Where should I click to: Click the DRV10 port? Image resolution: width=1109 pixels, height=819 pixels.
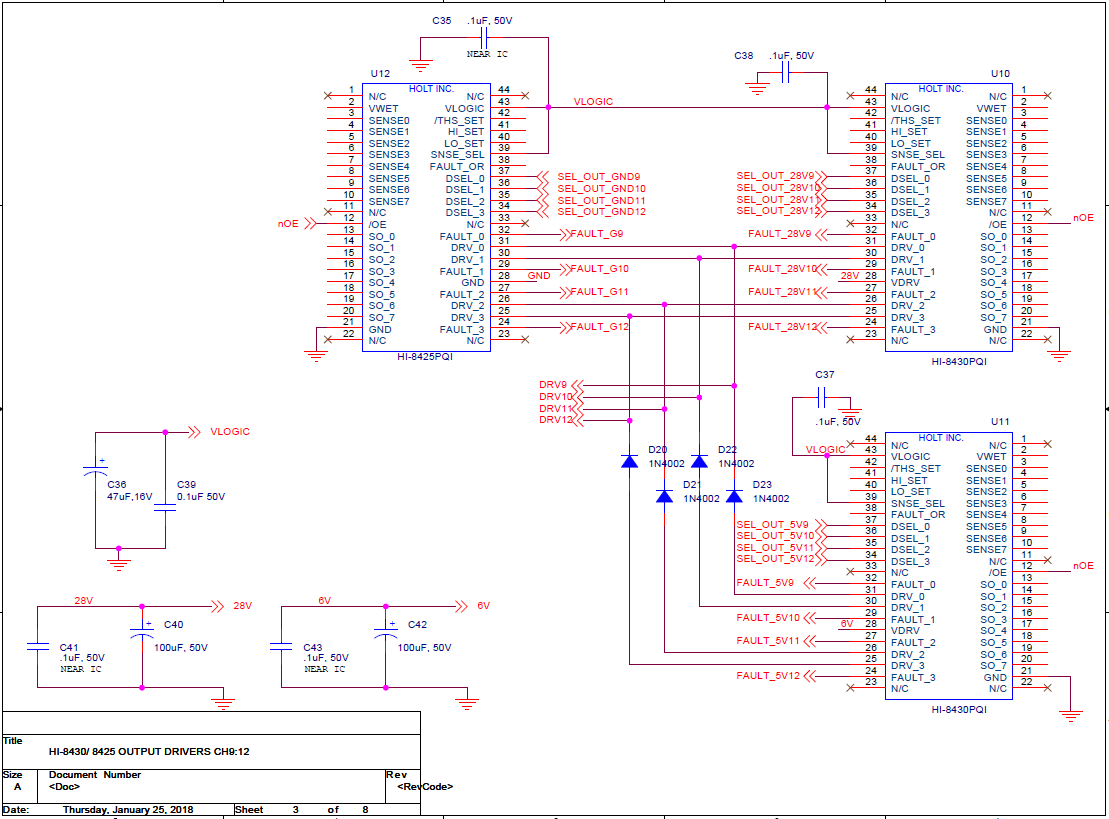tap(561, 397)
